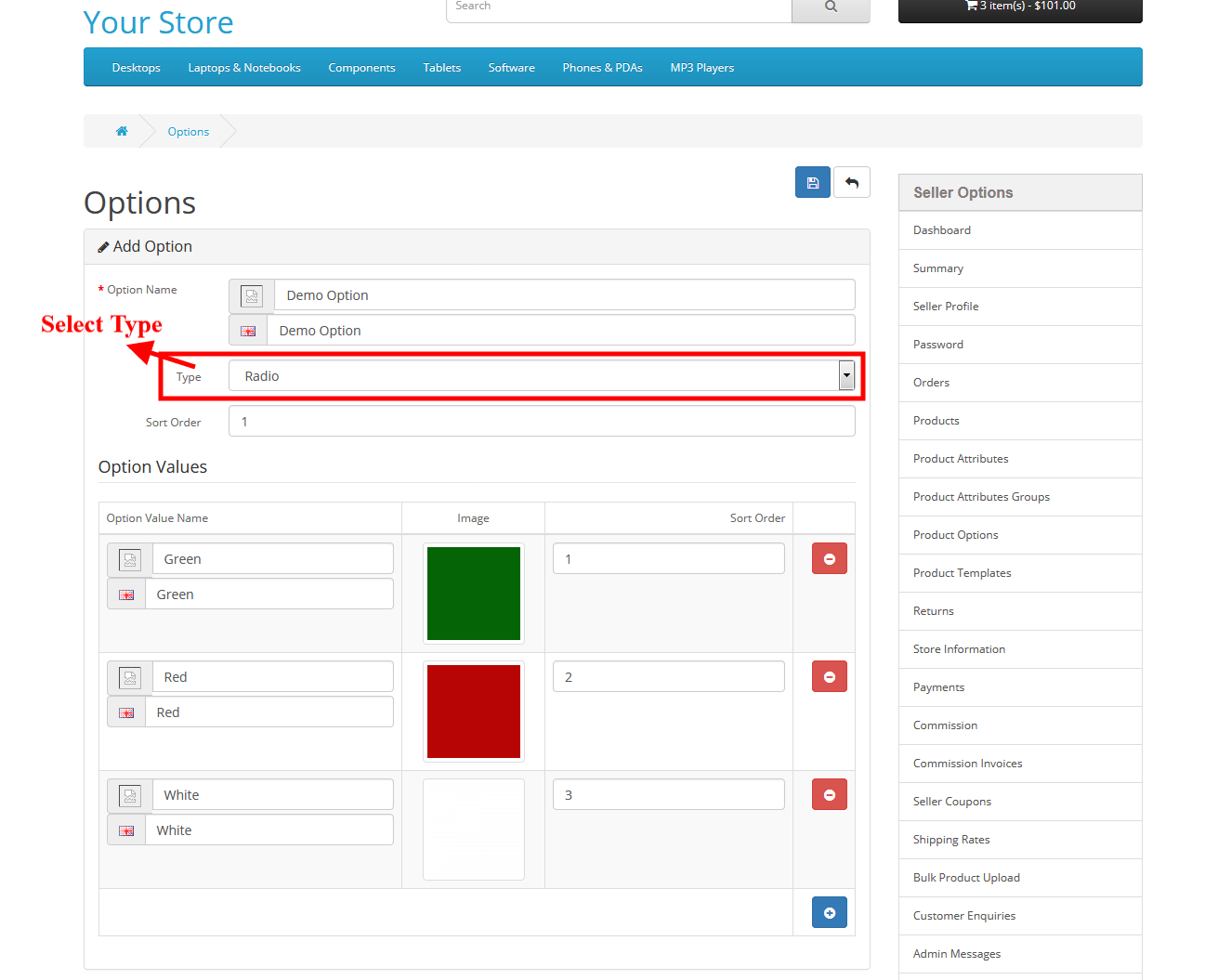Click the first Red value name field
The width and height of the screenshot is (1218, 980).
pyautogui.click(x=273, y=677)
